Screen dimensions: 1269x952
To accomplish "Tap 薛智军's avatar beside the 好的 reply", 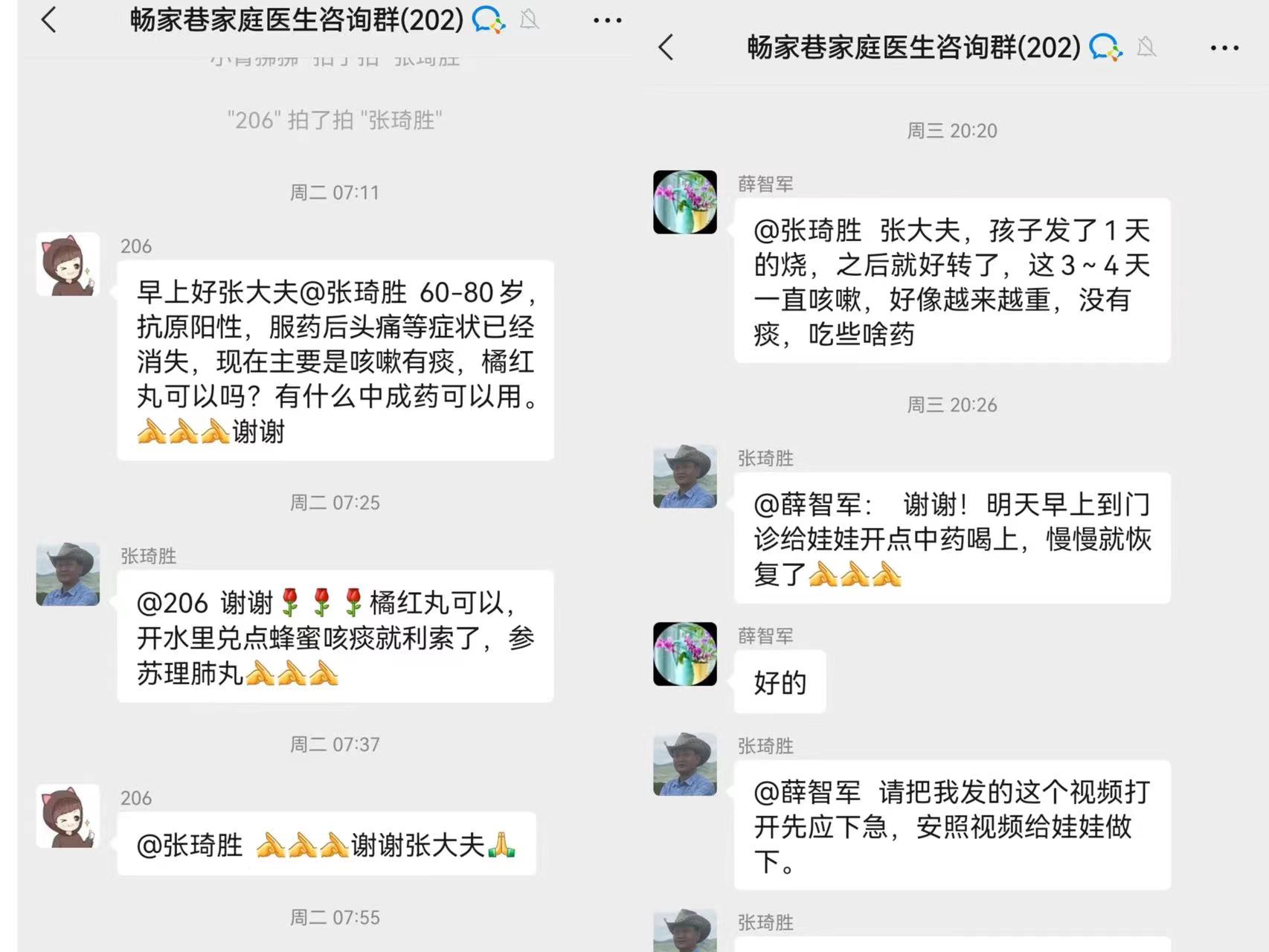I will pos(685,654).
